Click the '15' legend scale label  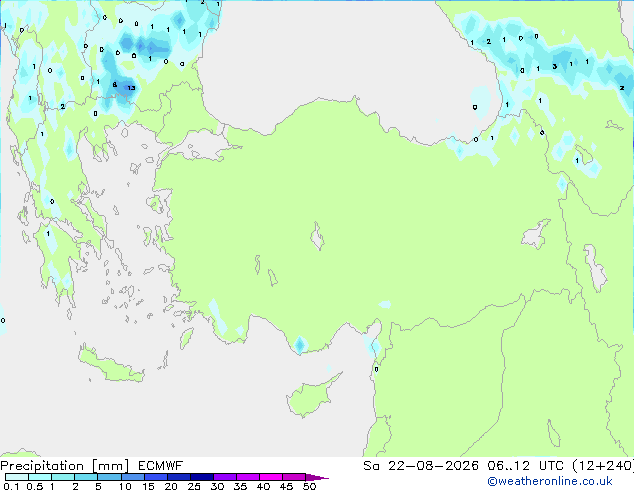(148, 486)
